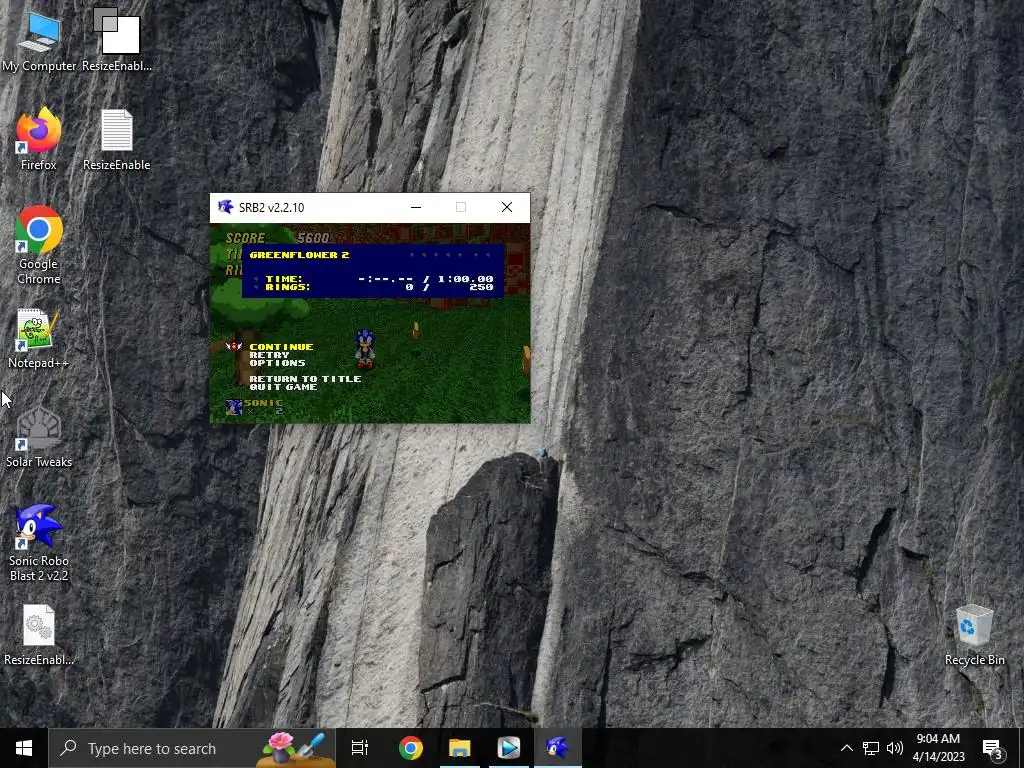Select the My Computer desktop icon
This screenshot has height=768, width=1024.
pyautogui.click(x=39, y=40)
